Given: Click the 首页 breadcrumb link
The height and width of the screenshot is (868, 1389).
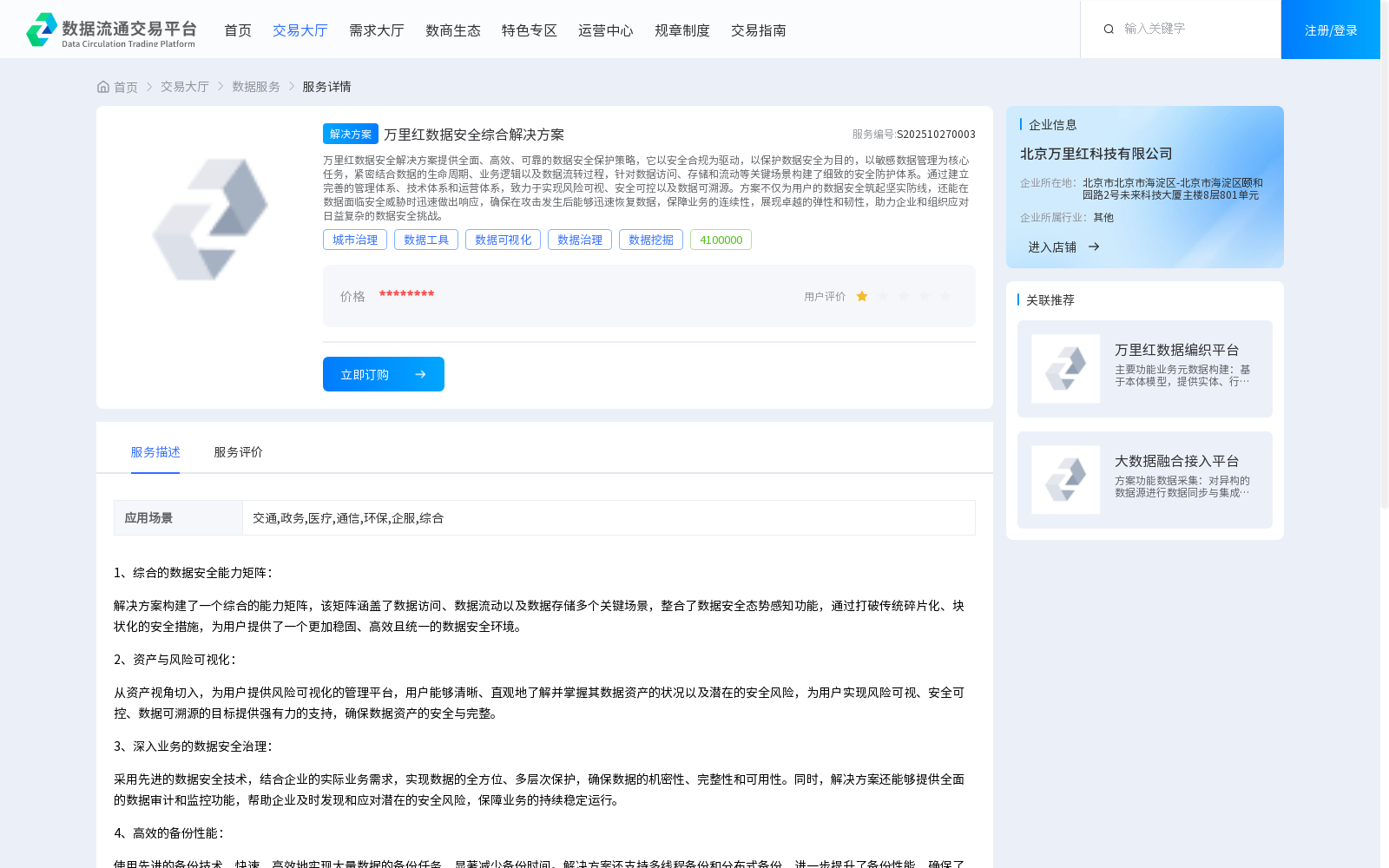Looking at the screenshot, I should pyautogui.click(x=126, y=87).
